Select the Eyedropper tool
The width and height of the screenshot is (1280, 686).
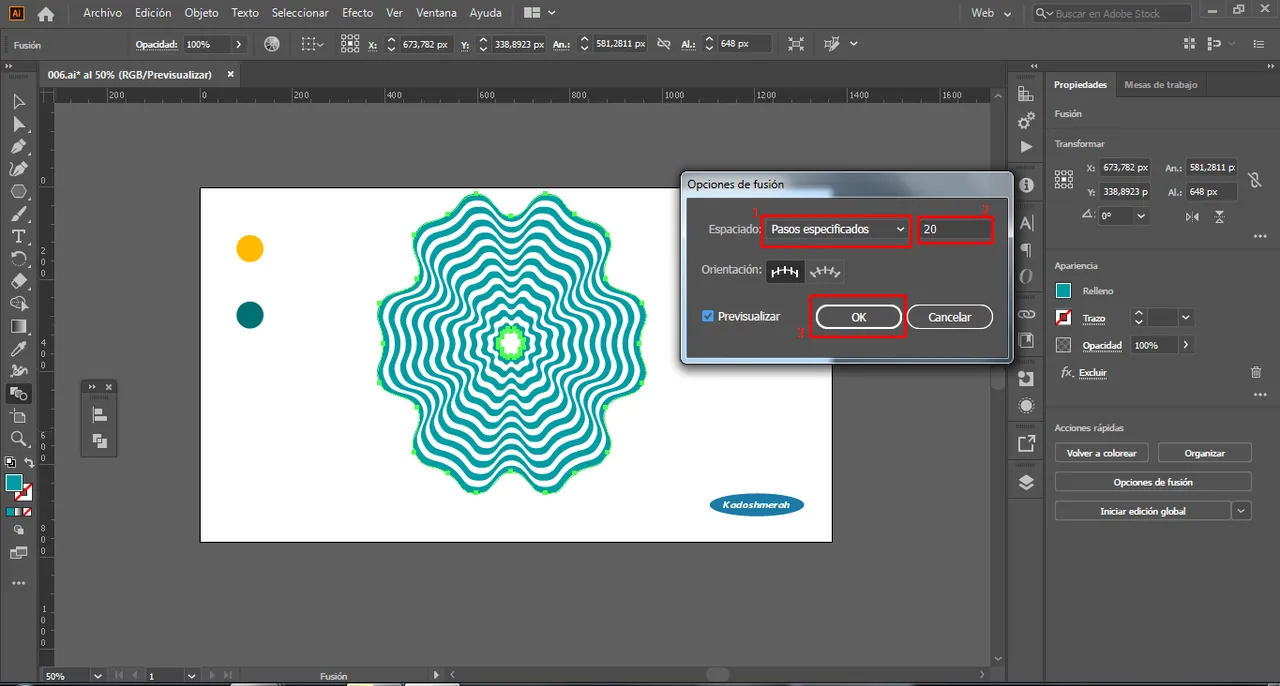tap(18, 349)
